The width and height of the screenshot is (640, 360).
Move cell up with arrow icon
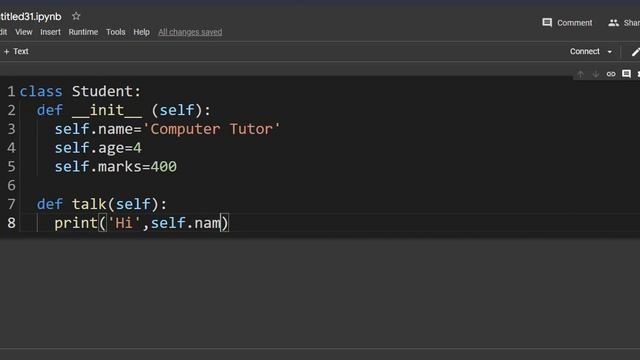click(580, 74)
